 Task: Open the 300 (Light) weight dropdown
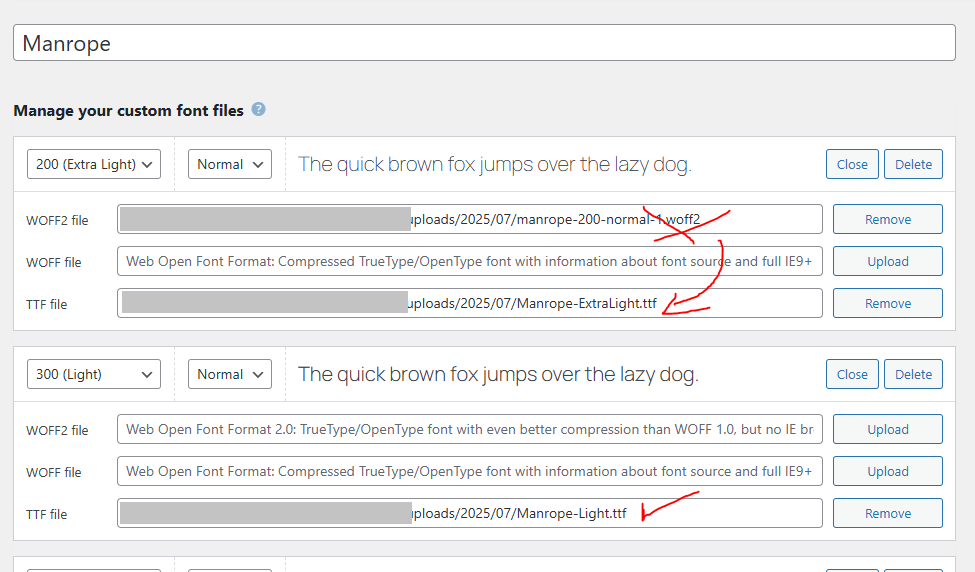coord(94,374)
